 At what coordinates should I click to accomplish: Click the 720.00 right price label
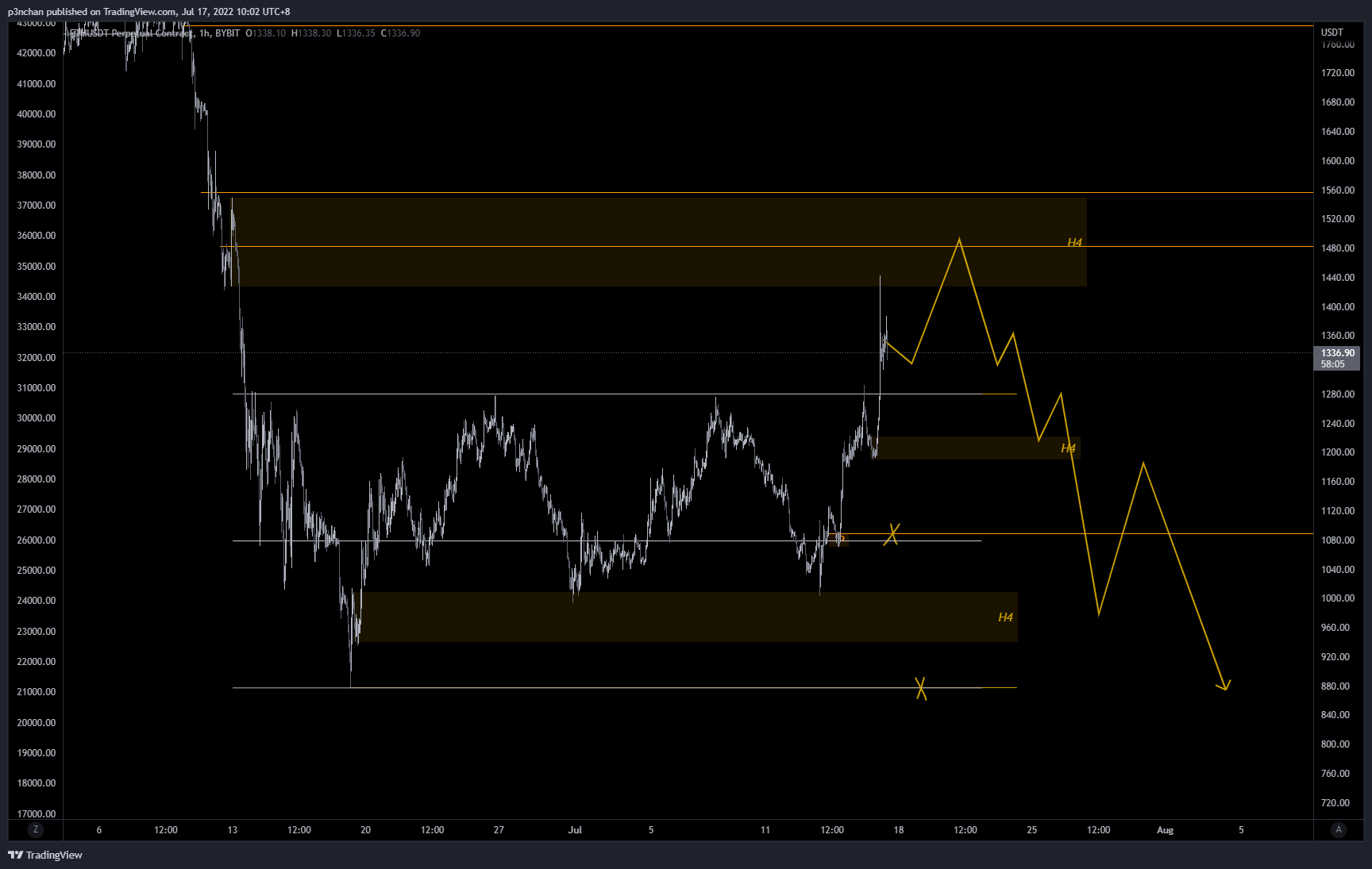(1335, 803)
